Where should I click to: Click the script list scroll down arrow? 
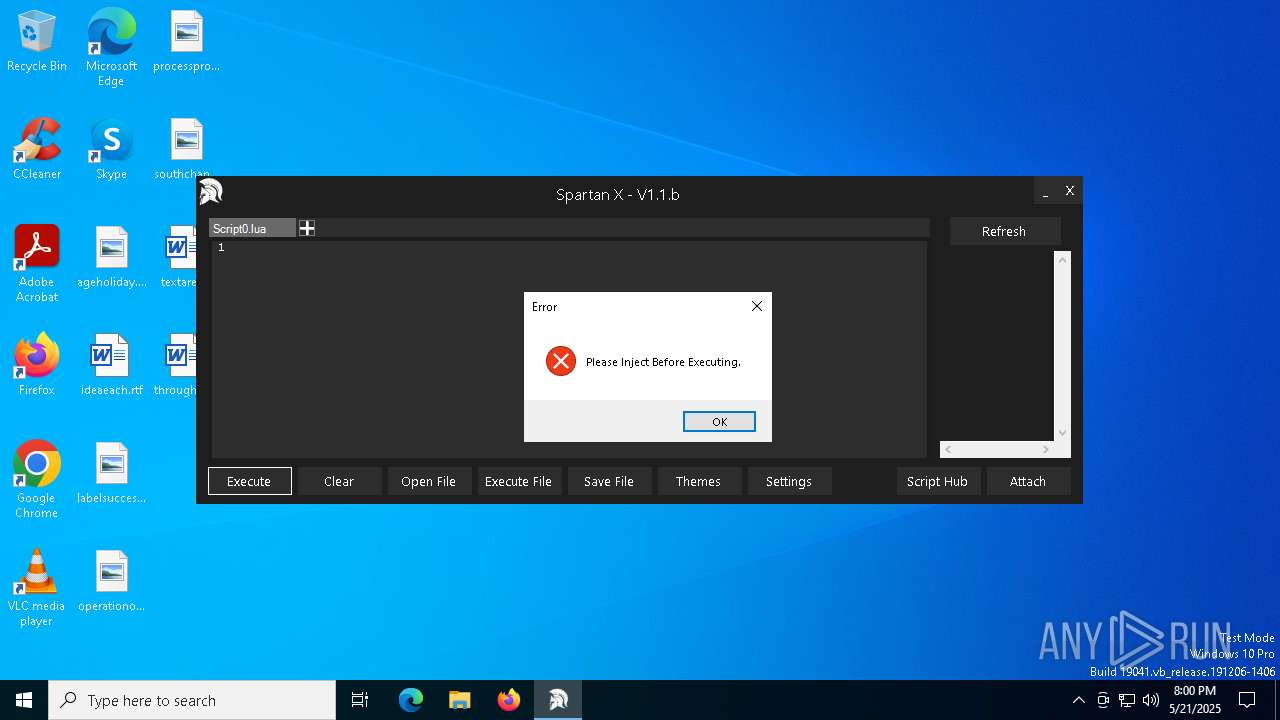[1063, 433]
